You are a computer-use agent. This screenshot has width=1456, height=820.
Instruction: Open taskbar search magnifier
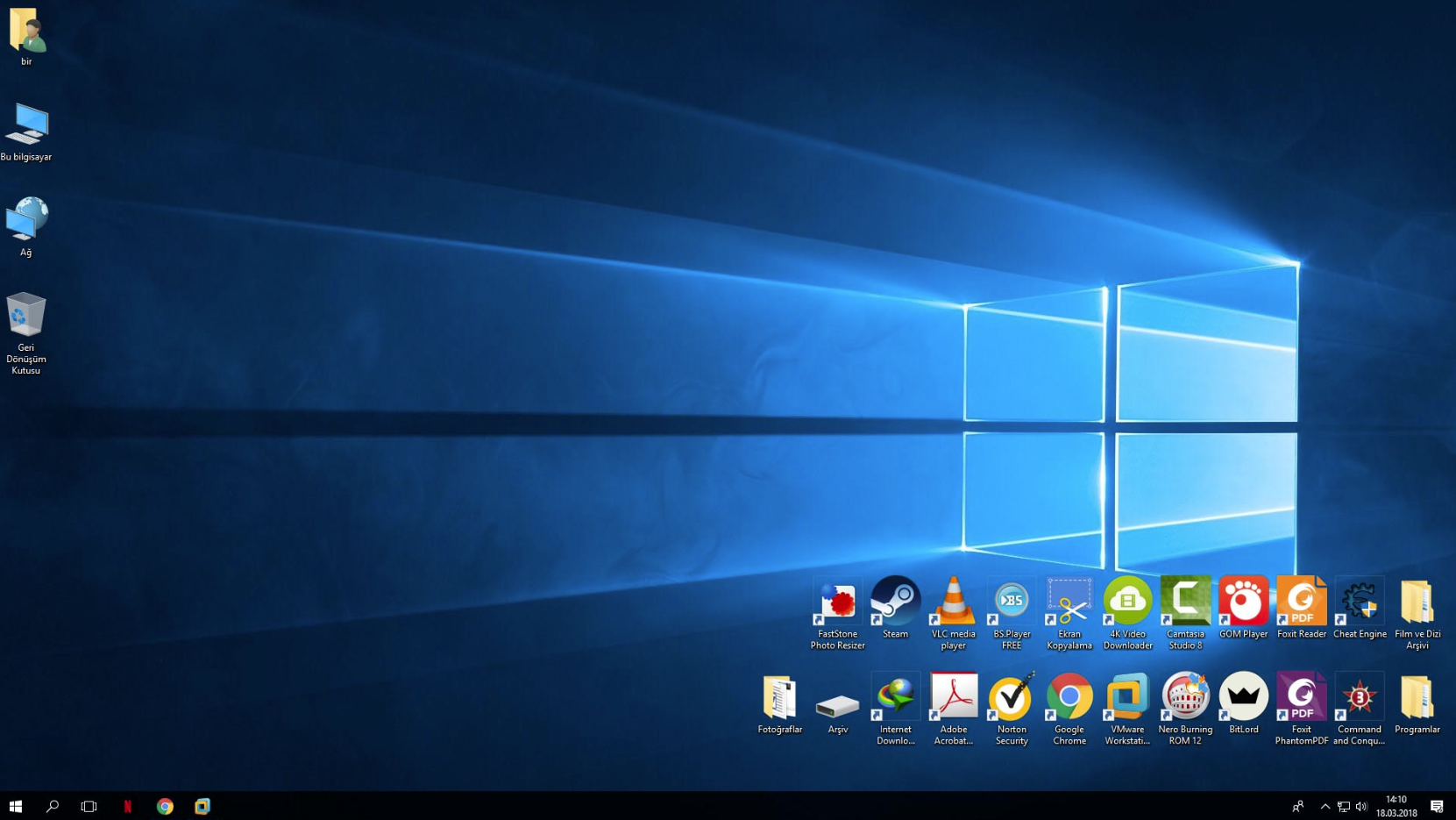click(53, 806)
